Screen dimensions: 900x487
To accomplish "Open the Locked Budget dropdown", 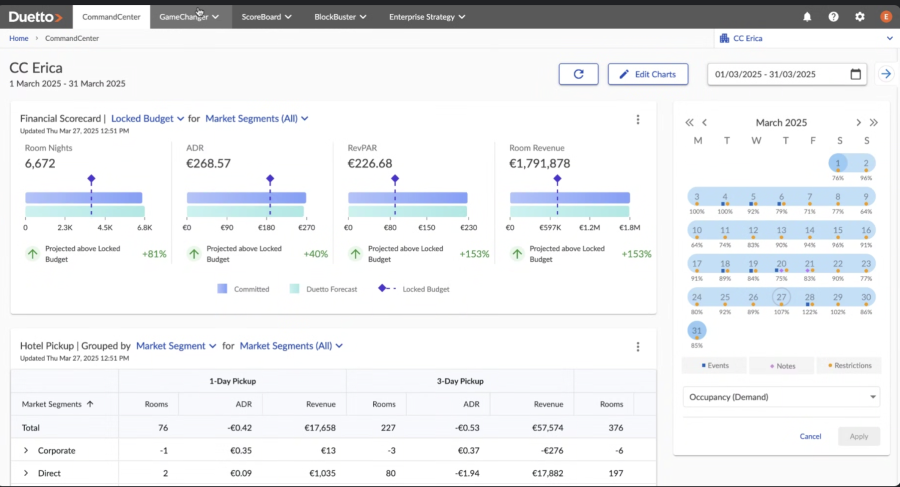I will point(147,119).
